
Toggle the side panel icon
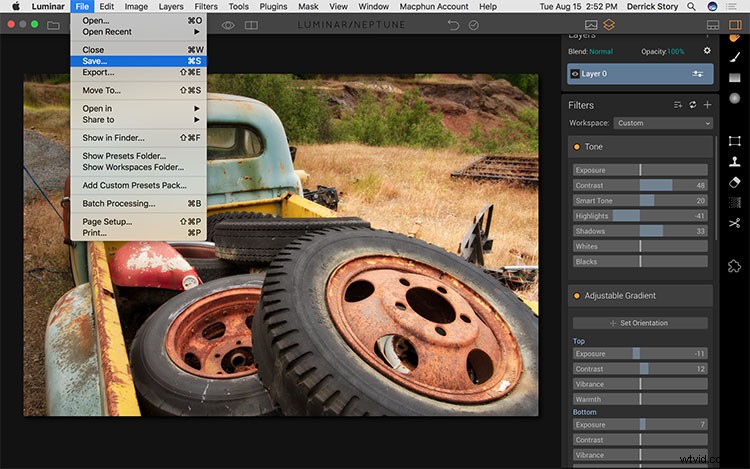pos(735,25)
